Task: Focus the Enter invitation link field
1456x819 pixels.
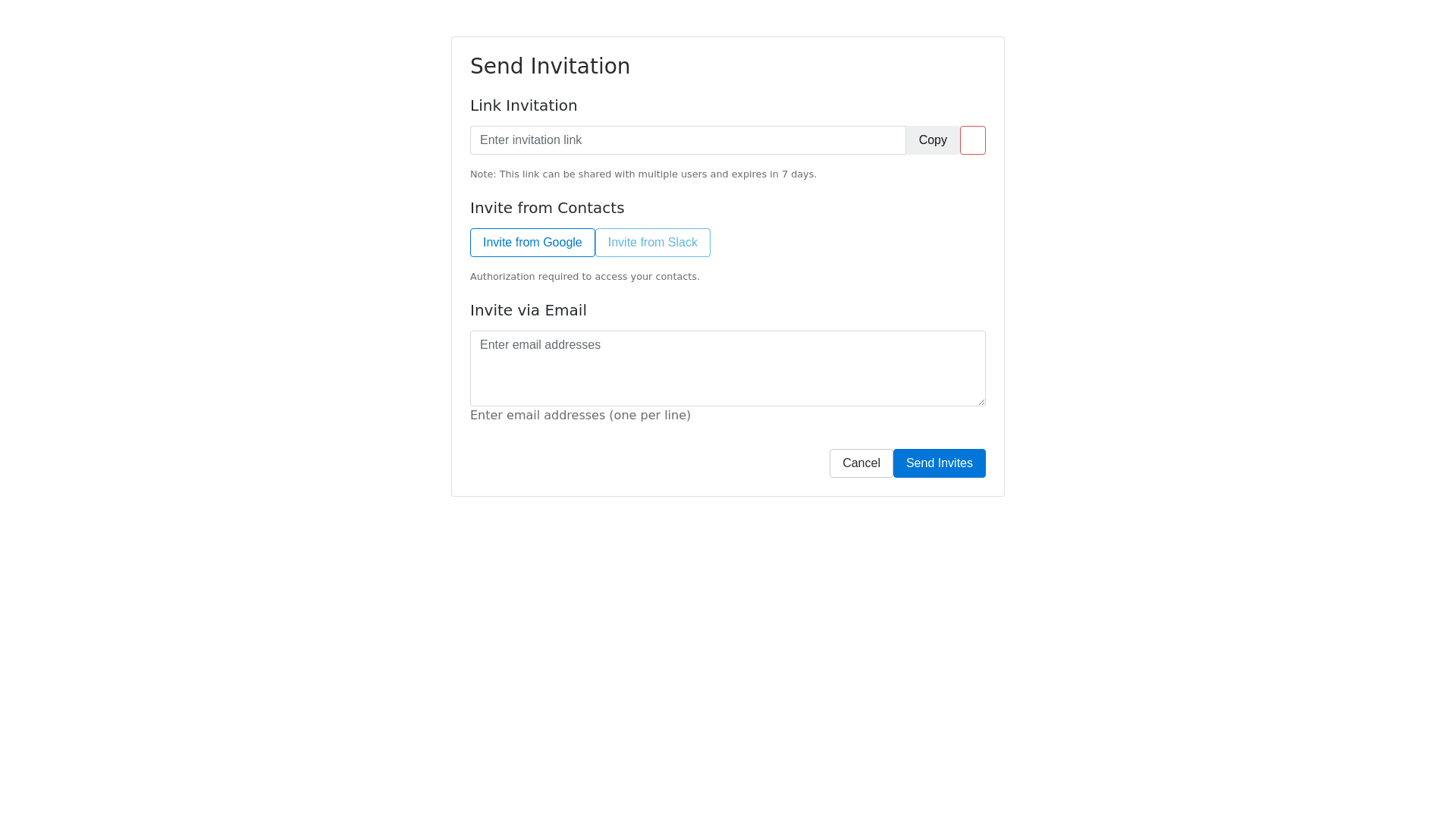Action: (x=687, y=140)
